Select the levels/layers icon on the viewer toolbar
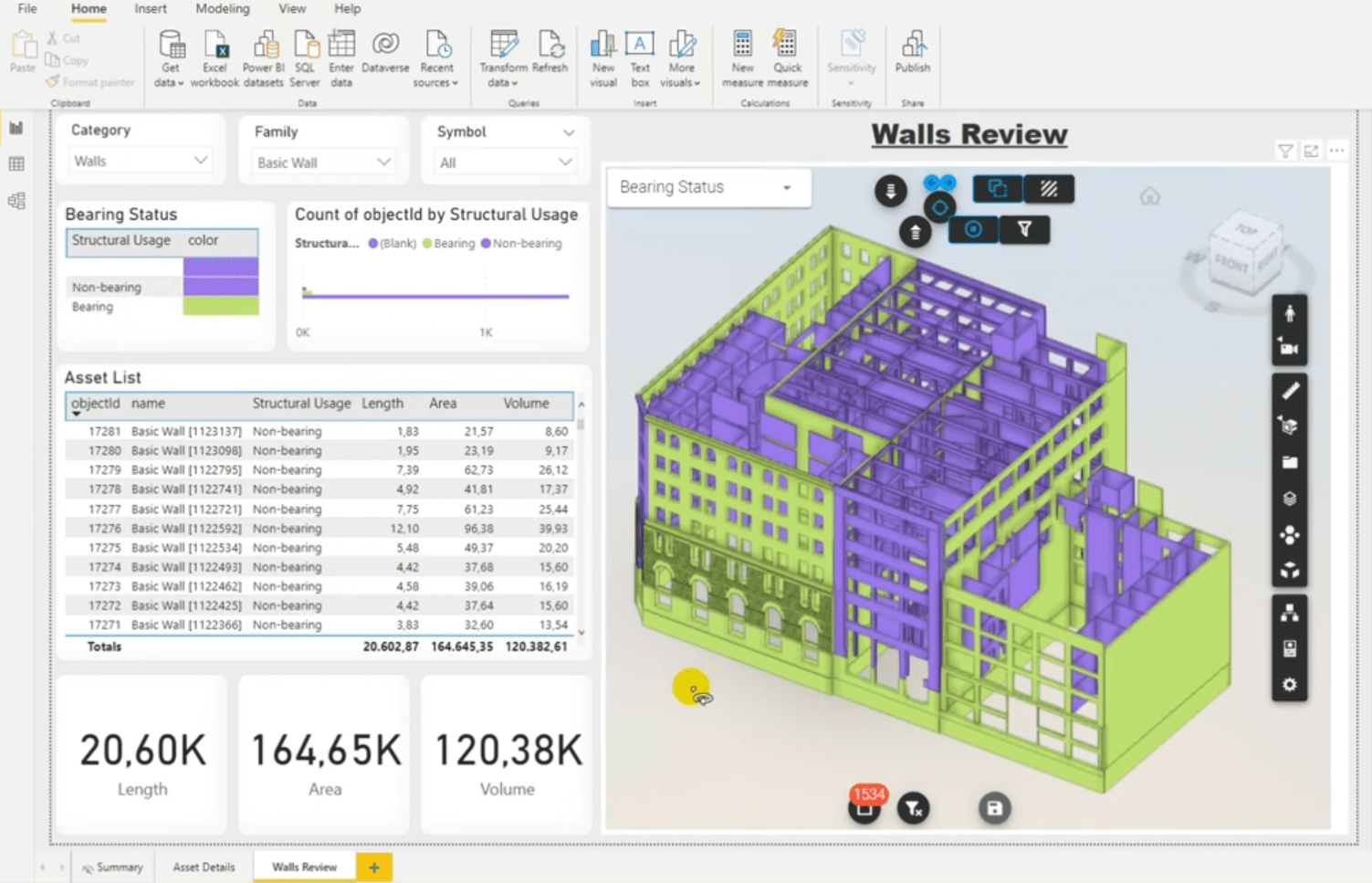Image resolution: width=1372 pixels, height=883 pixels. pyautogui.click(x=1289, y=499)
